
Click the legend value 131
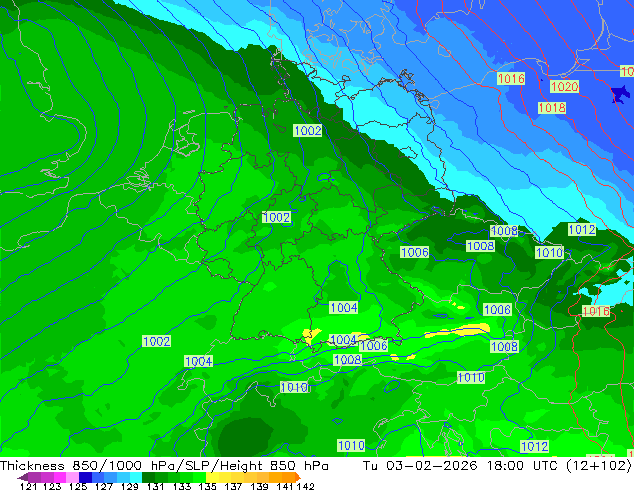pos(155,486)
